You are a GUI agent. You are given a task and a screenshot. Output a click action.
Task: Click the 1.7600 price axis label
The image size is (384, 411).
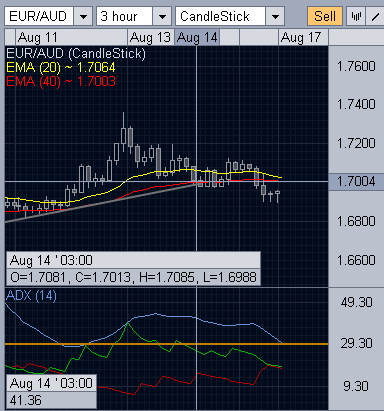[x=356, y=66]
